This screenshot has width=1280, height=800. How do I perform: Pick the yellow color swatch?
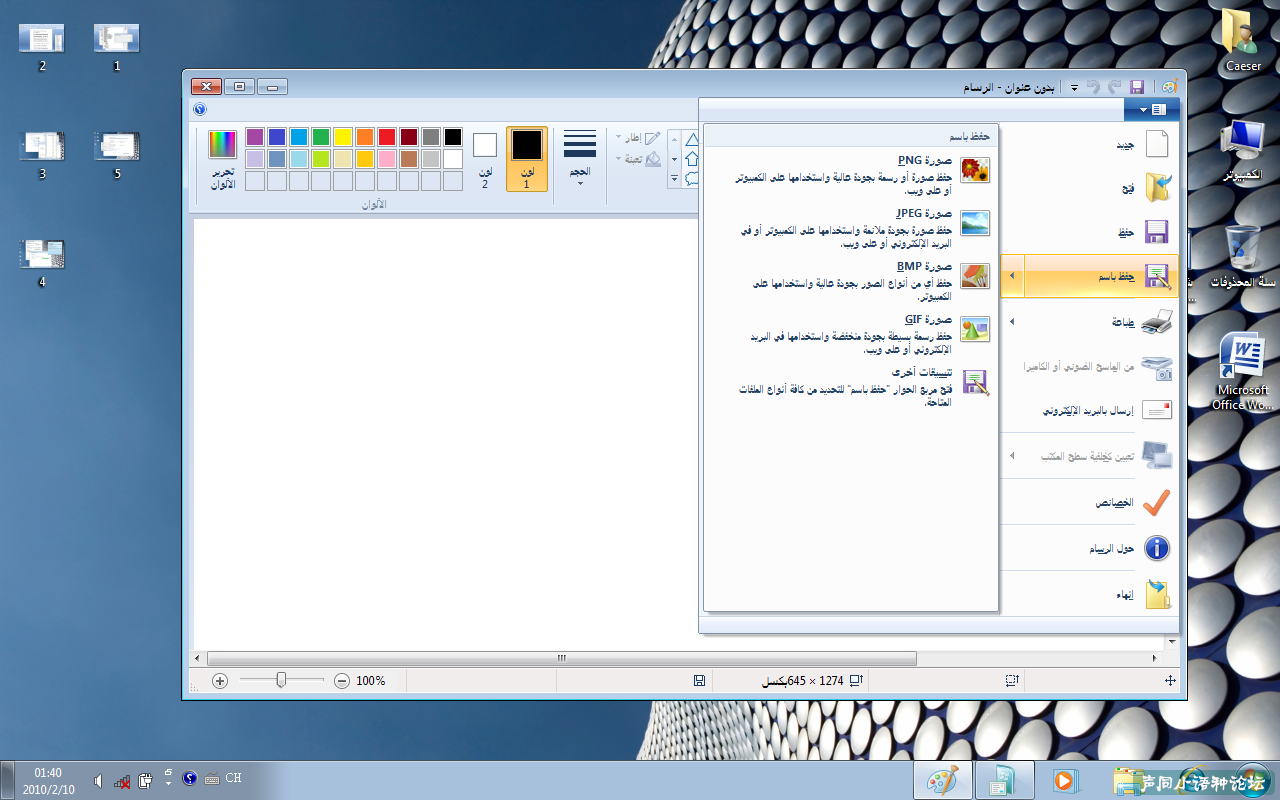343,137
